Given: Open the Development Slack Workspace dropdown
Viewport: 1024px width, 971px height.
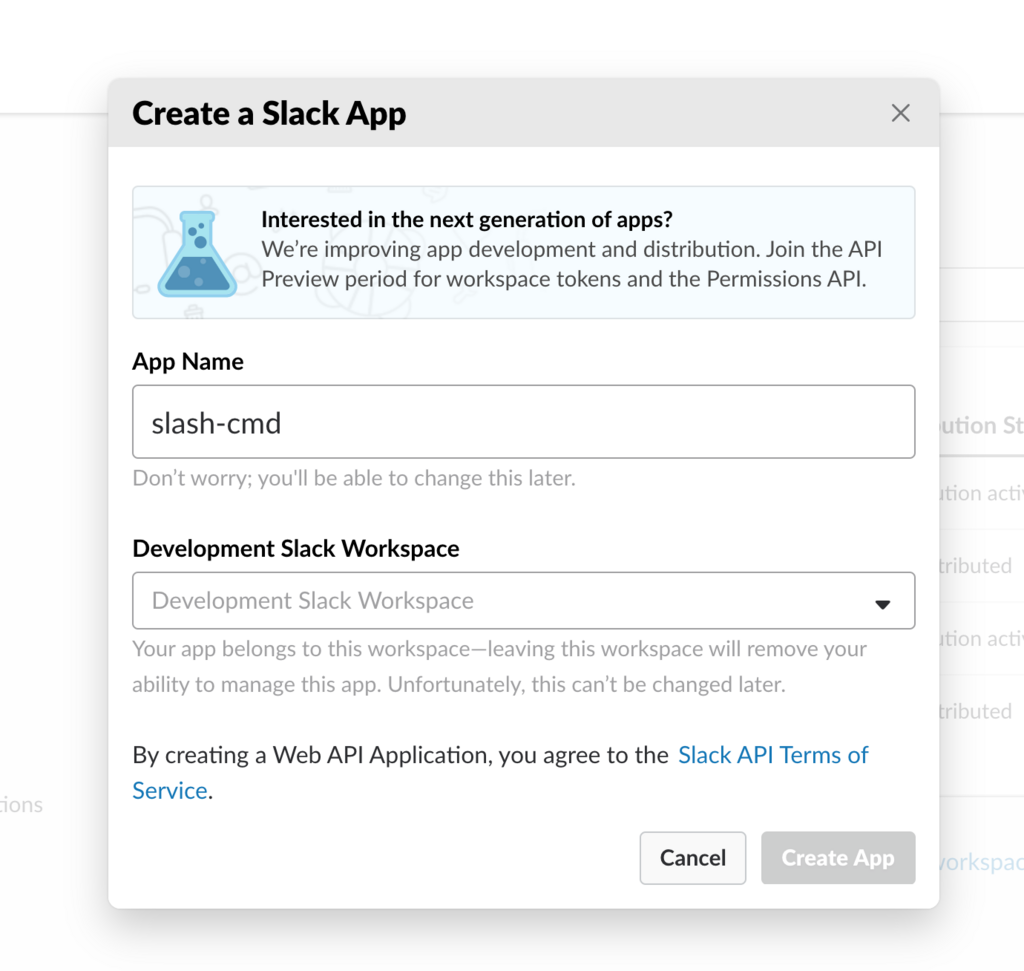Looking at the screenshot, I should [x=523, y=601].
